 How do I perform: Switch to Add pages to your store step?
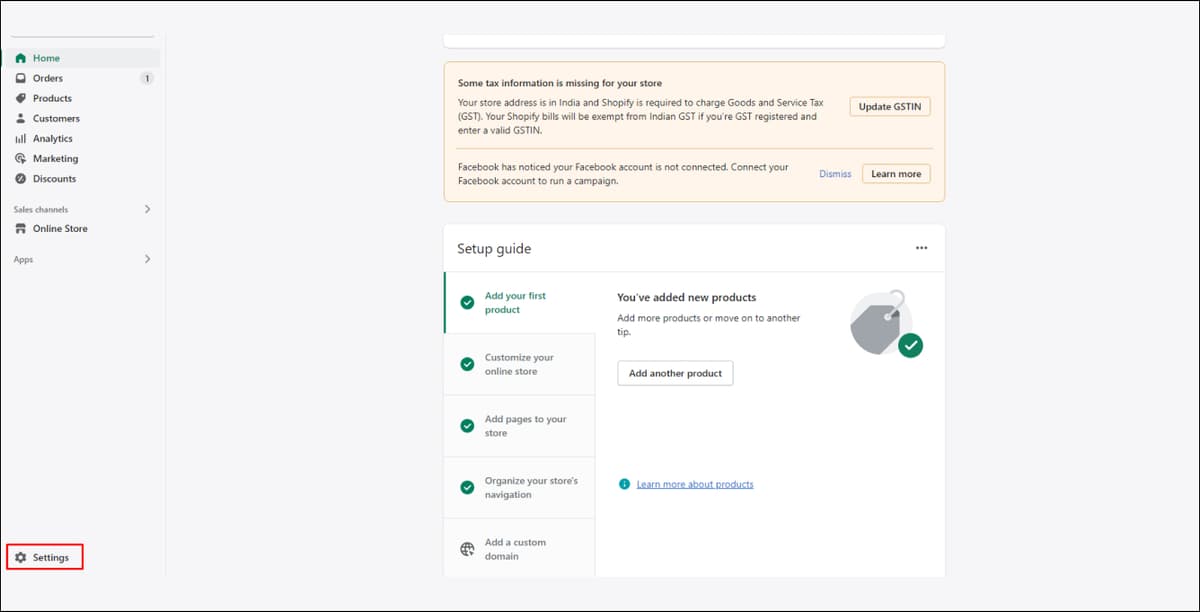pos(519,426)
